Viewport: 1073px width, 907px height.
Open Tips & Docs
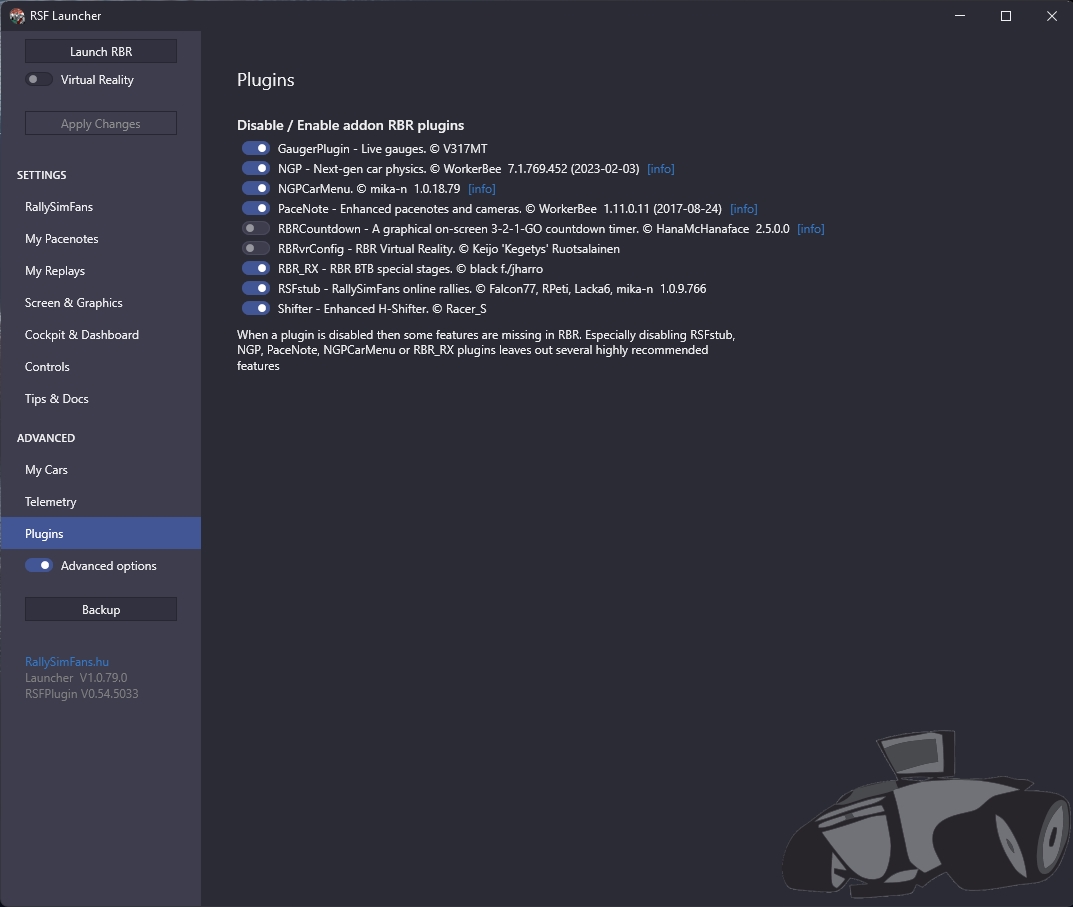[101, 399]
